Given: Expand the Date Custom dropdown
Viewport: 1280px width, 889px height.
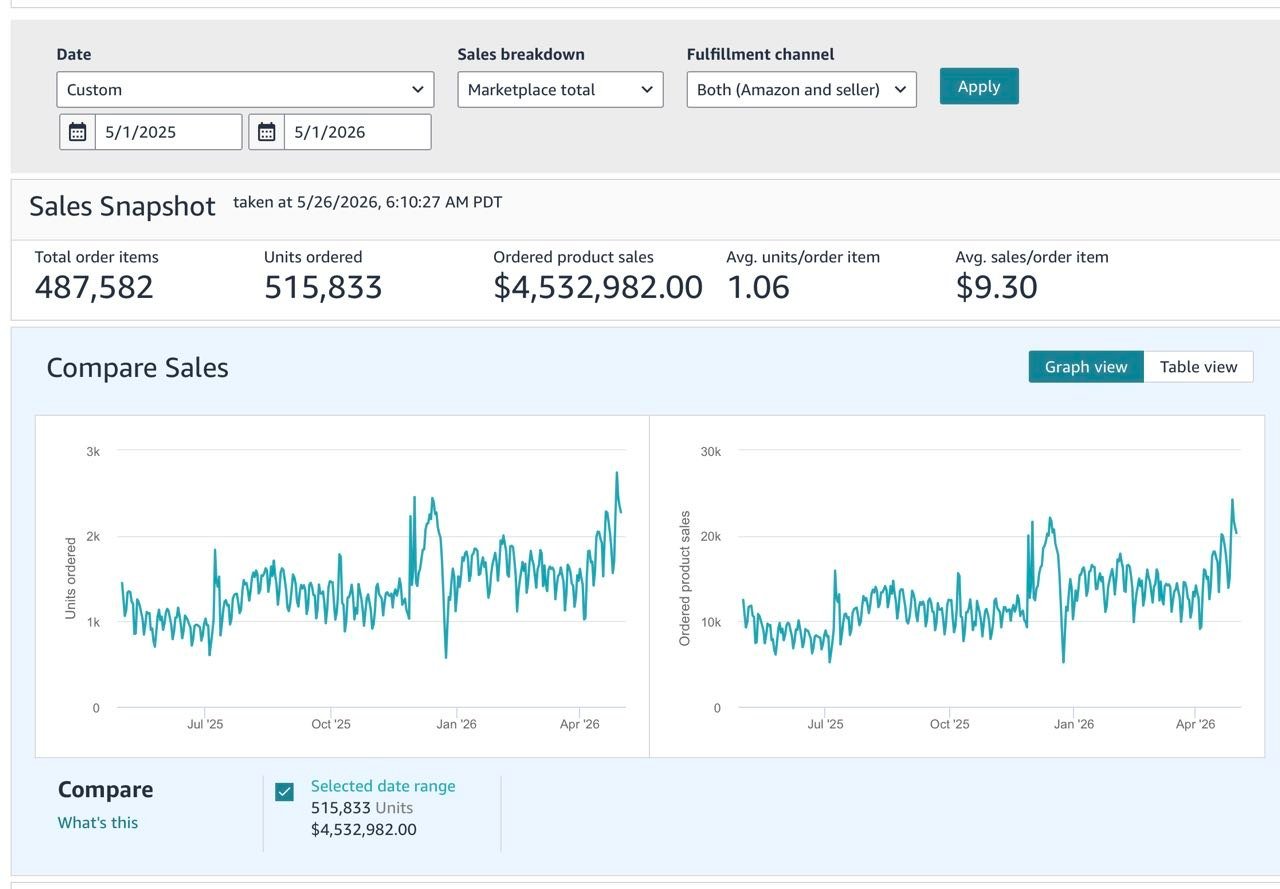Looking at the screenshot, I should [245, 89].
